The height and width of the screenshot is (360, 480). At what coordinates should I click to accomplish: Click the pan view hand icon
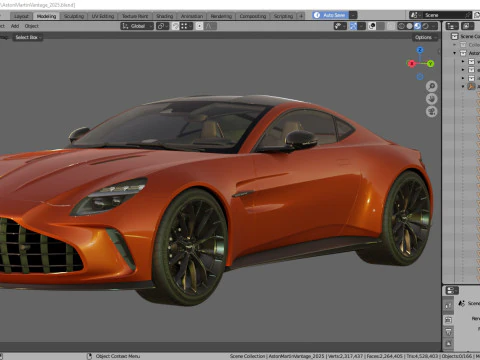[x=432, y=99]
